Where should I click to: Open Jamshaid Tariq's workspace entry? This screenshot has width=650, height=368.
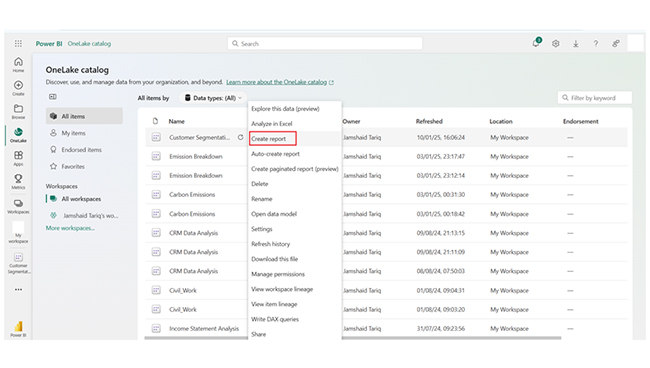coord(84,215)
